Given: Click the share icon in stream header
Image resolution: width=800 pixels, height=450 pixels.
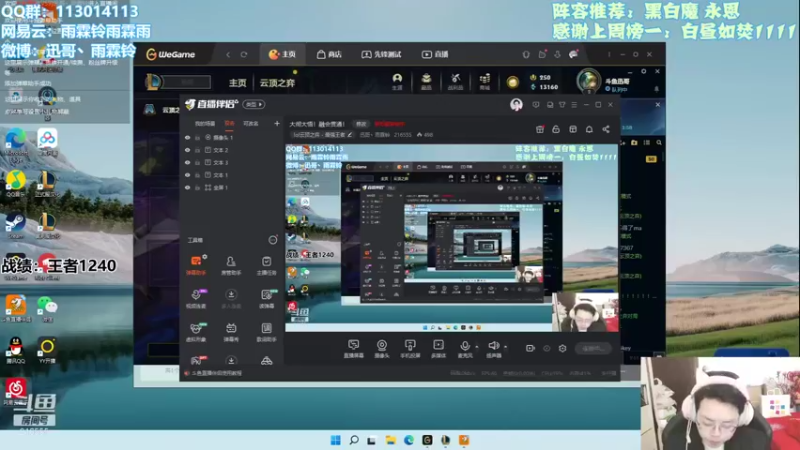Looking at the screenshot, I should click(606, 129).
